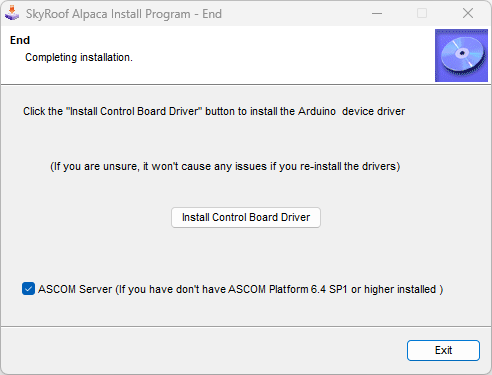The width and height of the screenshot is (492, 375).
Task: Click the disabled maximize window button
Action: coord(422,14)
